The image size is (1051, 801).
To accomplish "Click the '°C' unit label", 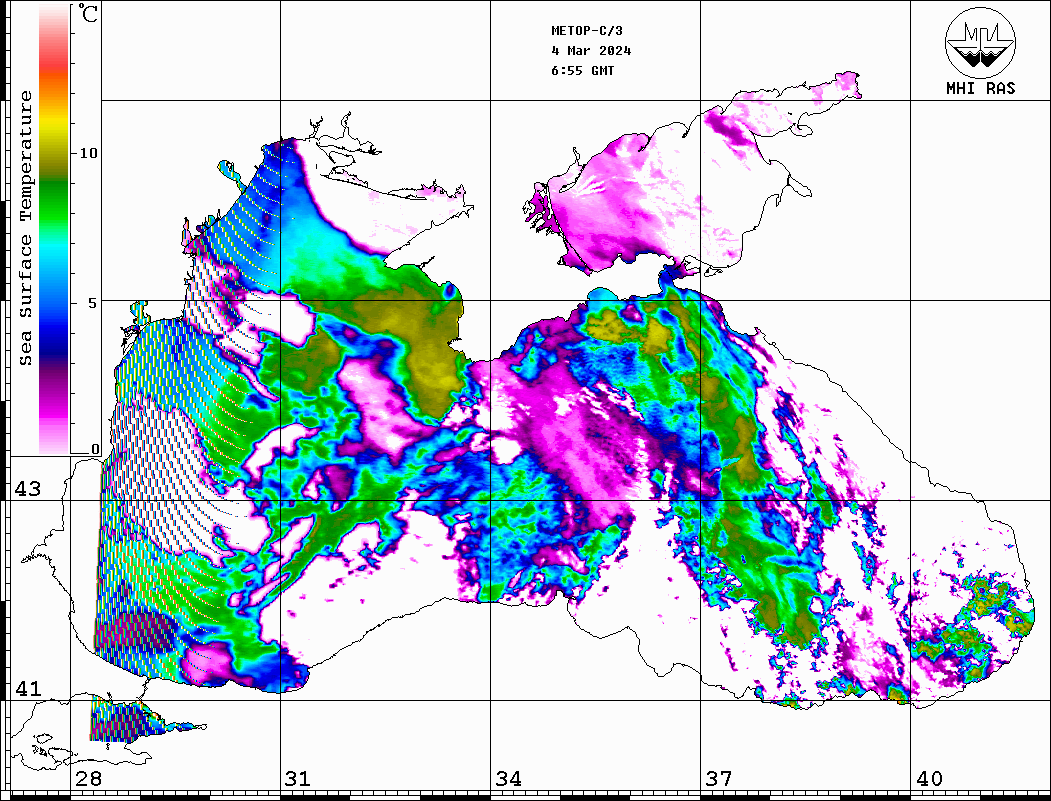I will pyautogui.click(x=88, y=13).
